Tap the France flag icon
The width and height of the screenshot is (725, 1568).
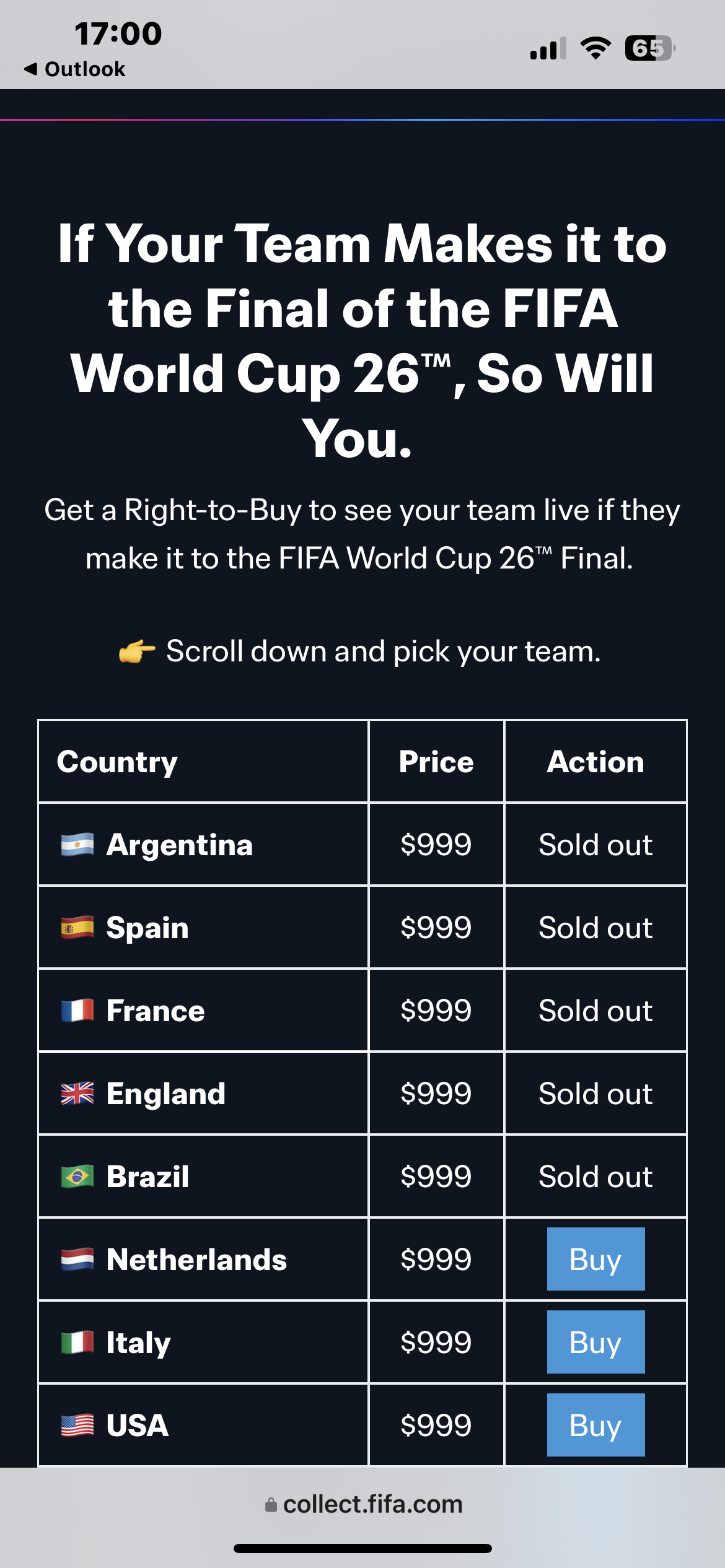77,1011
